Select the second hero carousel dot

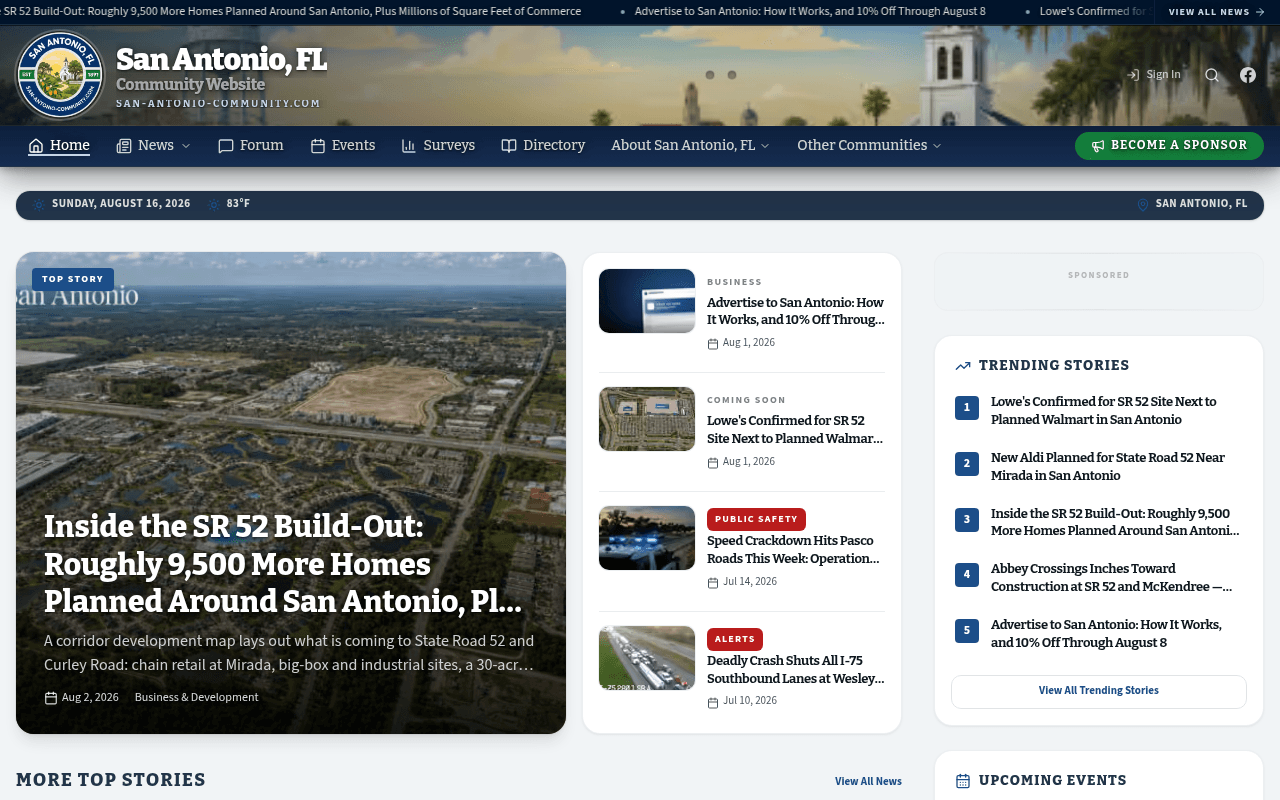tap(732, 75)
